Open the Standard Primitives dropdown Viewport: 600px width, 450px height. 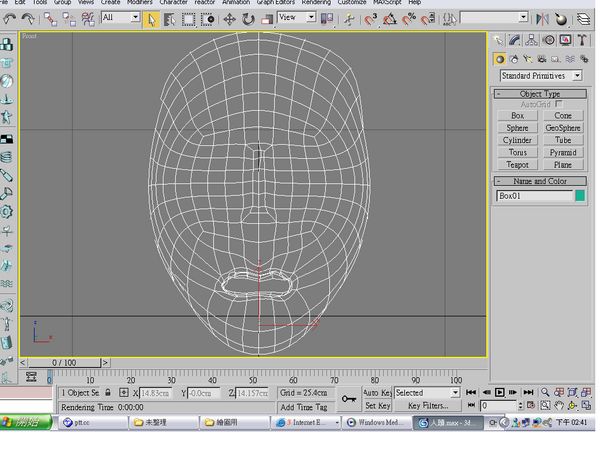point(541,76)
